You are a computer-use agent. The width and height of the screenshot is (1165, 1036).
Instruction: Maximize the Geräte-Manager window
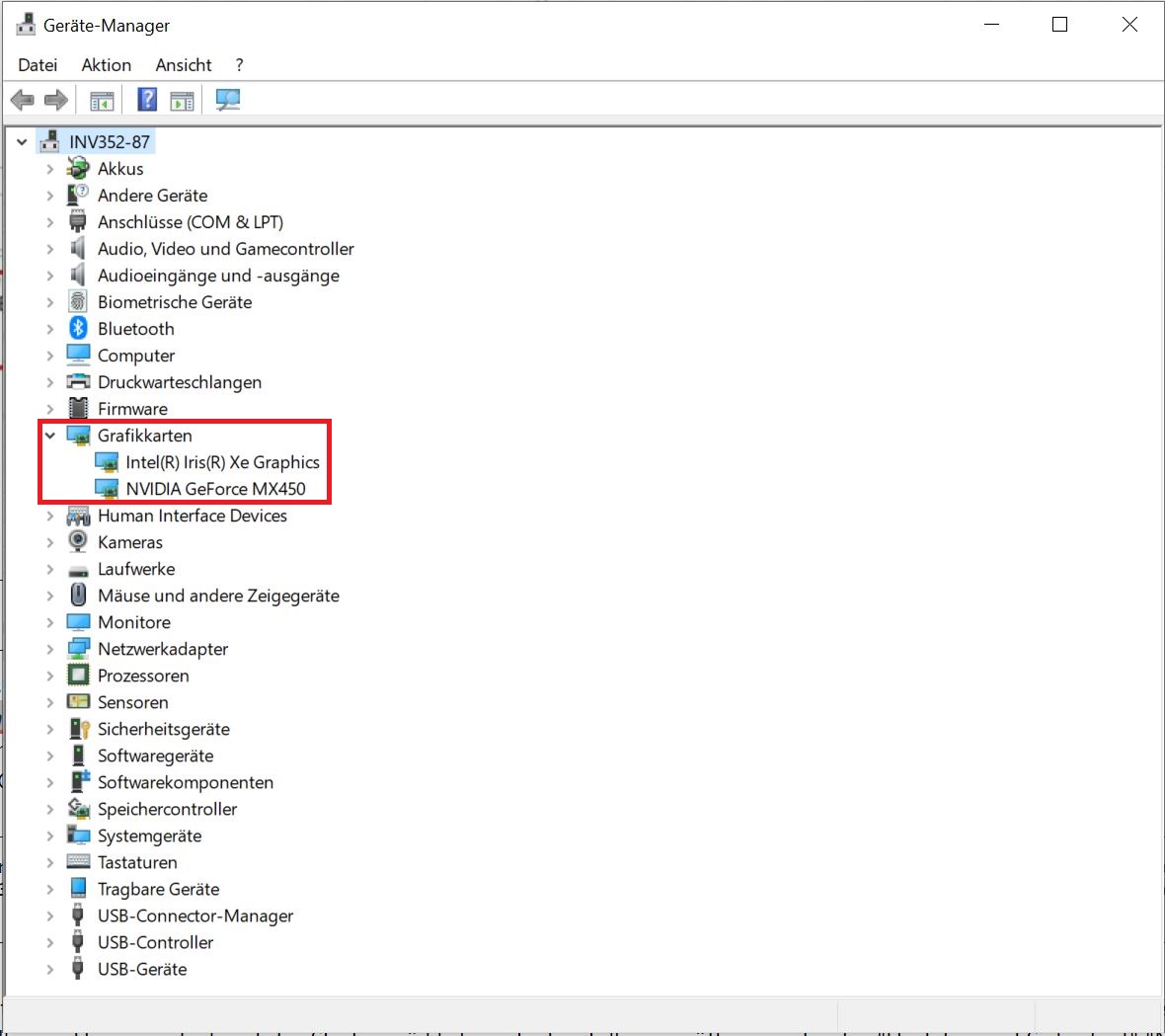1059,25
